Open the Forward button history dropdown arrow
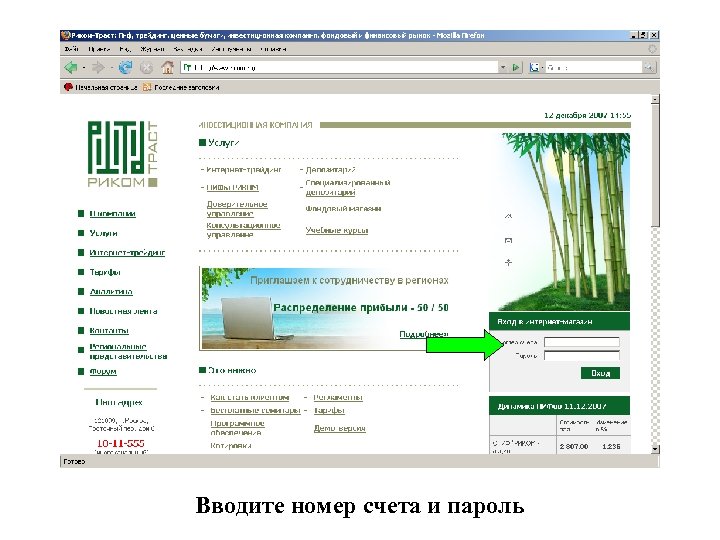 point(111,68)
